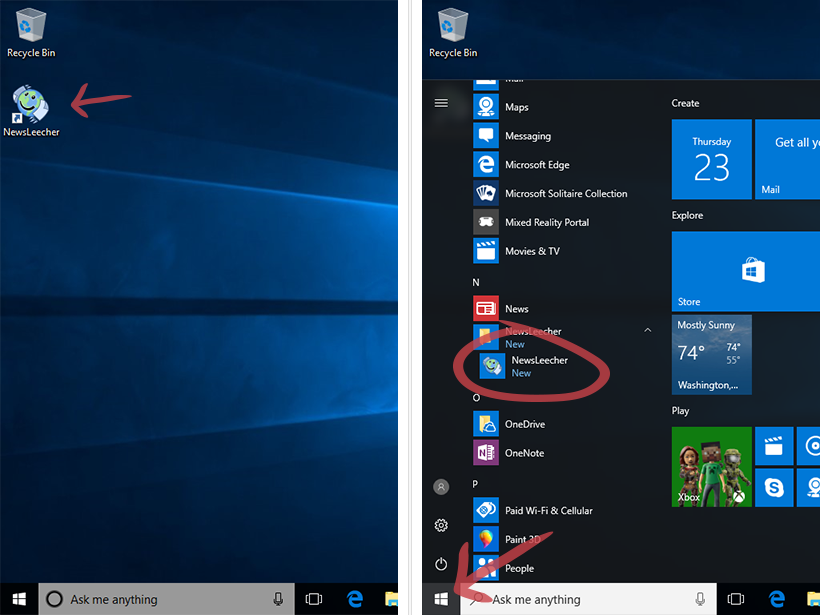This screenshot has height=615, width=820.
Task: Click the Explore tile group header
Action: [x=687, y=215]
